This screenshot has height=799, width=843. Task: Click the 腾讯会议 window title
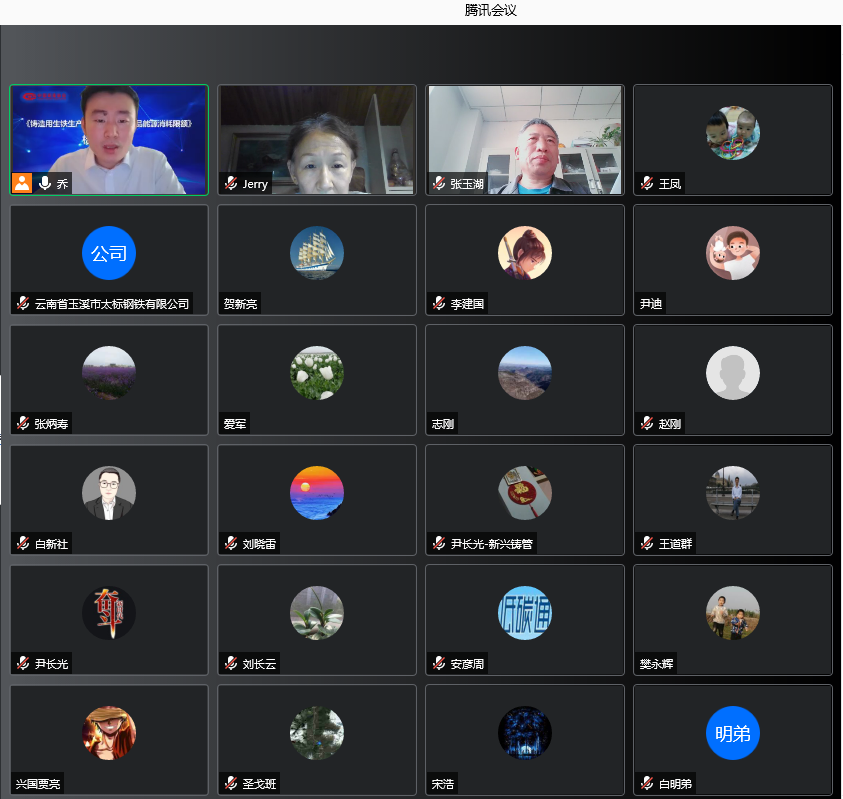491,11
